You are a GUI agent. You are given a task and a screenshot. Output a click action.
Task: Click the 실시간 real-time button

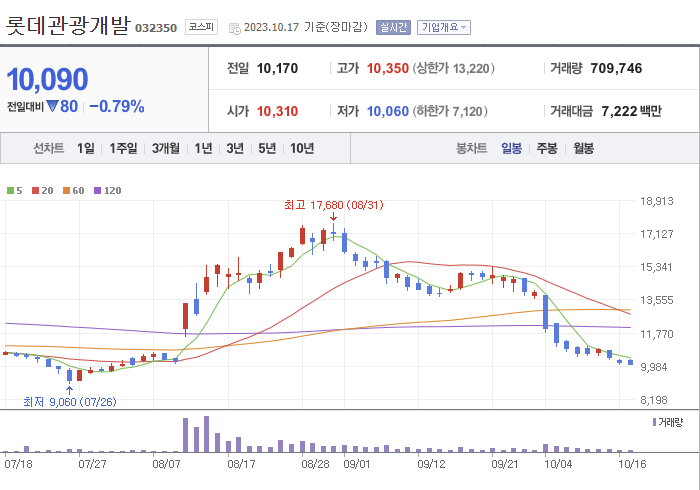coord(393,27)
